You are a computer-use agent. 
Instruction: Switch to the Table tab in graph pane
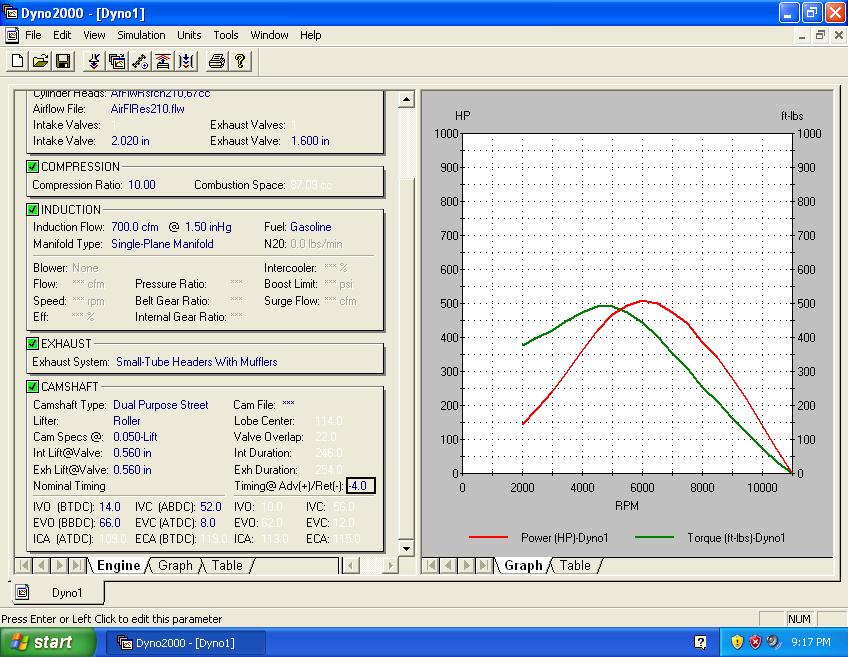click(x=575, y=566)
